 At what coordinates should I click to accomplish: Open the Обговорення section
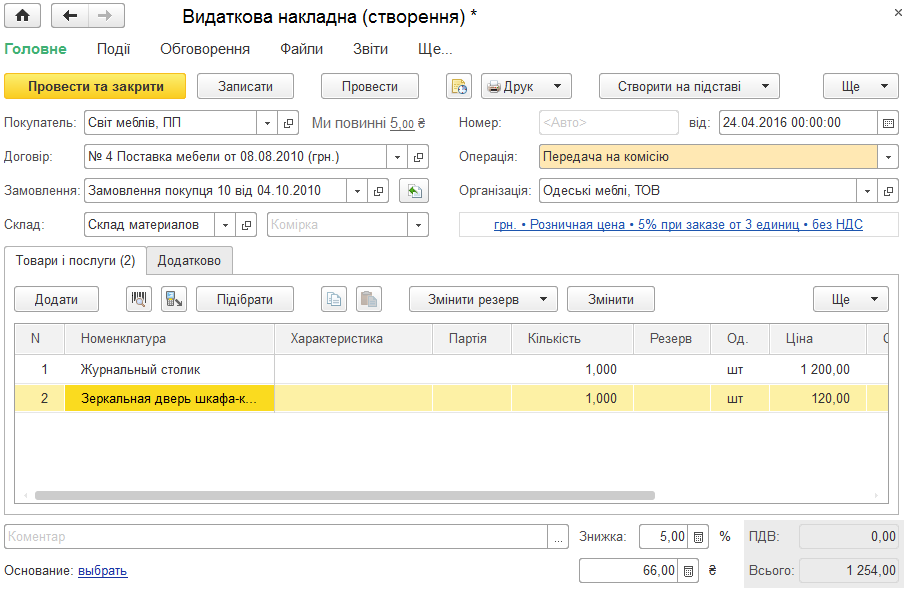(x=205, y=49)
